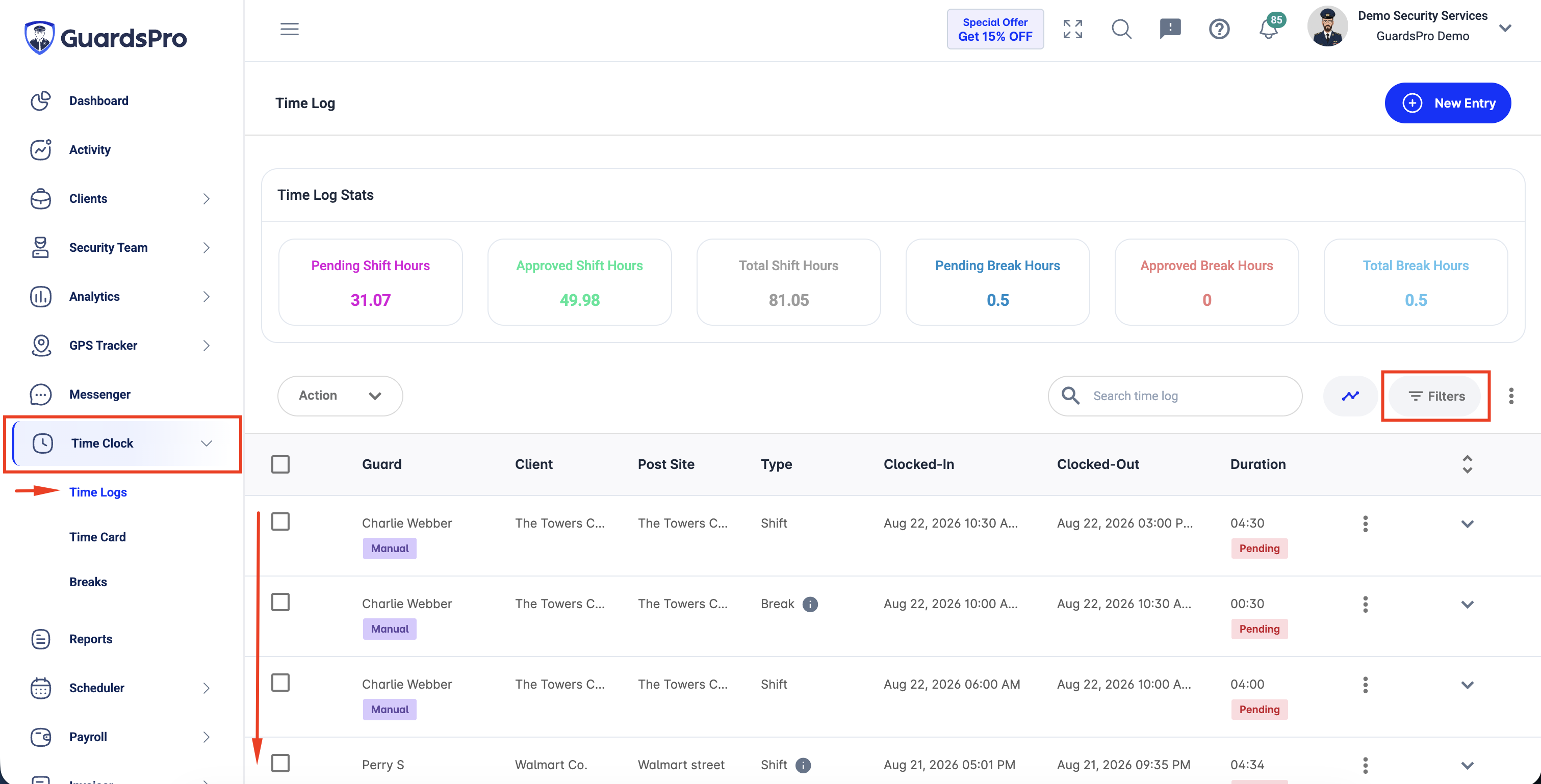This screenshot has width=1541, height=784.
Task: Open the help question mark icon
Action: point(1219,29)
